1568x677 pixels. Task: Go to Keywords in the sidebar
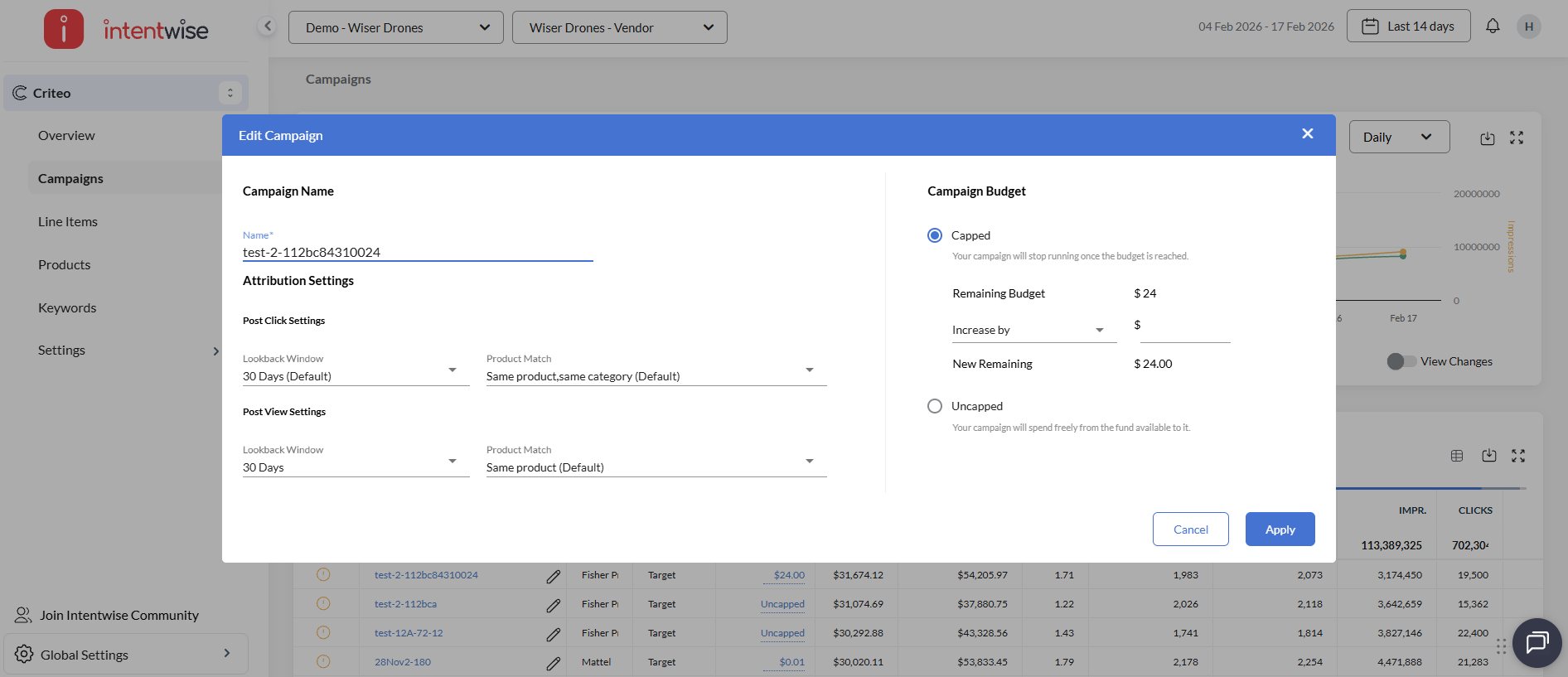tap(67, 307)
